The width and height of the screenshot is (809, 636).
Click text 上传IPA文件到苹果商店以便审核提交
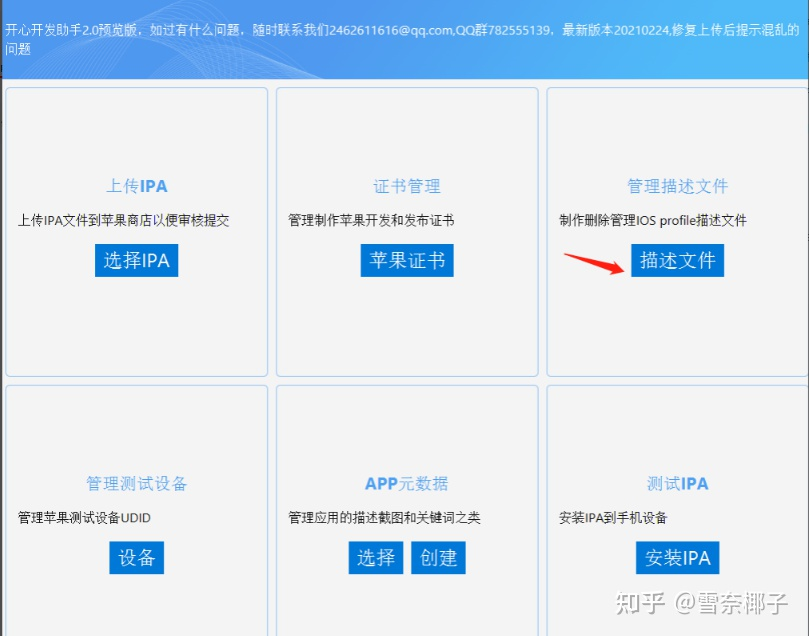pyautogui.click(x=123, y=221)
